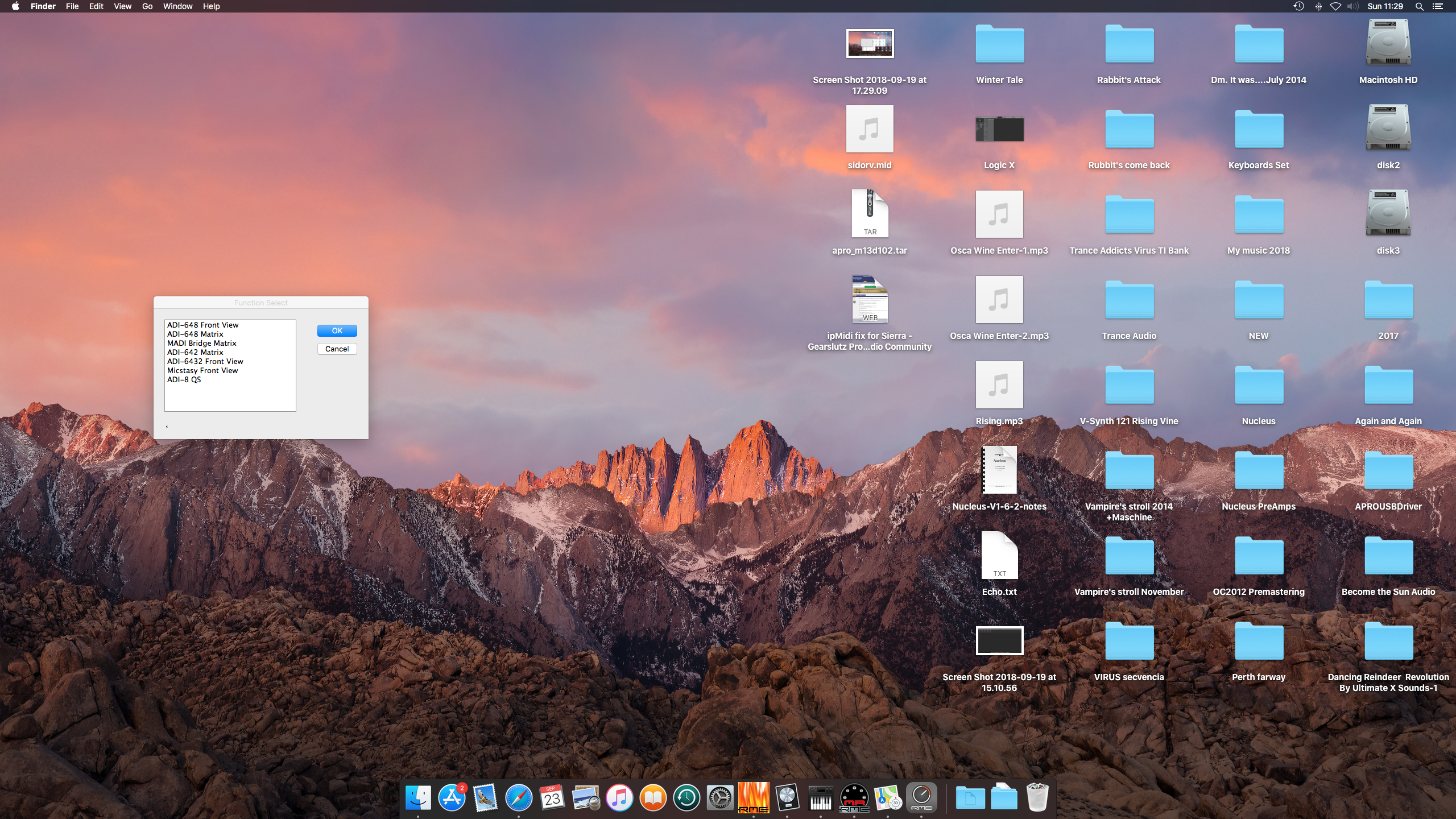Click the volume icon in menu bar

point(1353,6)
